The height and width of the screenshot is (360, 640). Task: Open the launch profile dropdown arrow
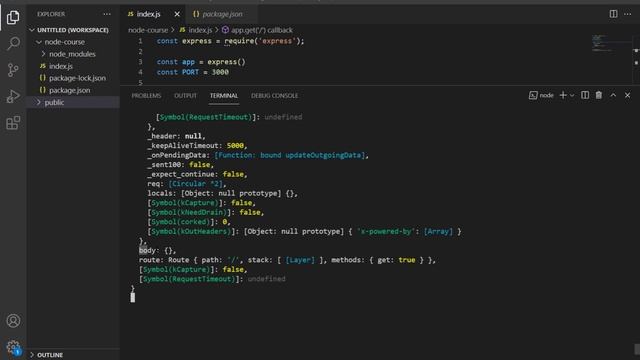572,95
